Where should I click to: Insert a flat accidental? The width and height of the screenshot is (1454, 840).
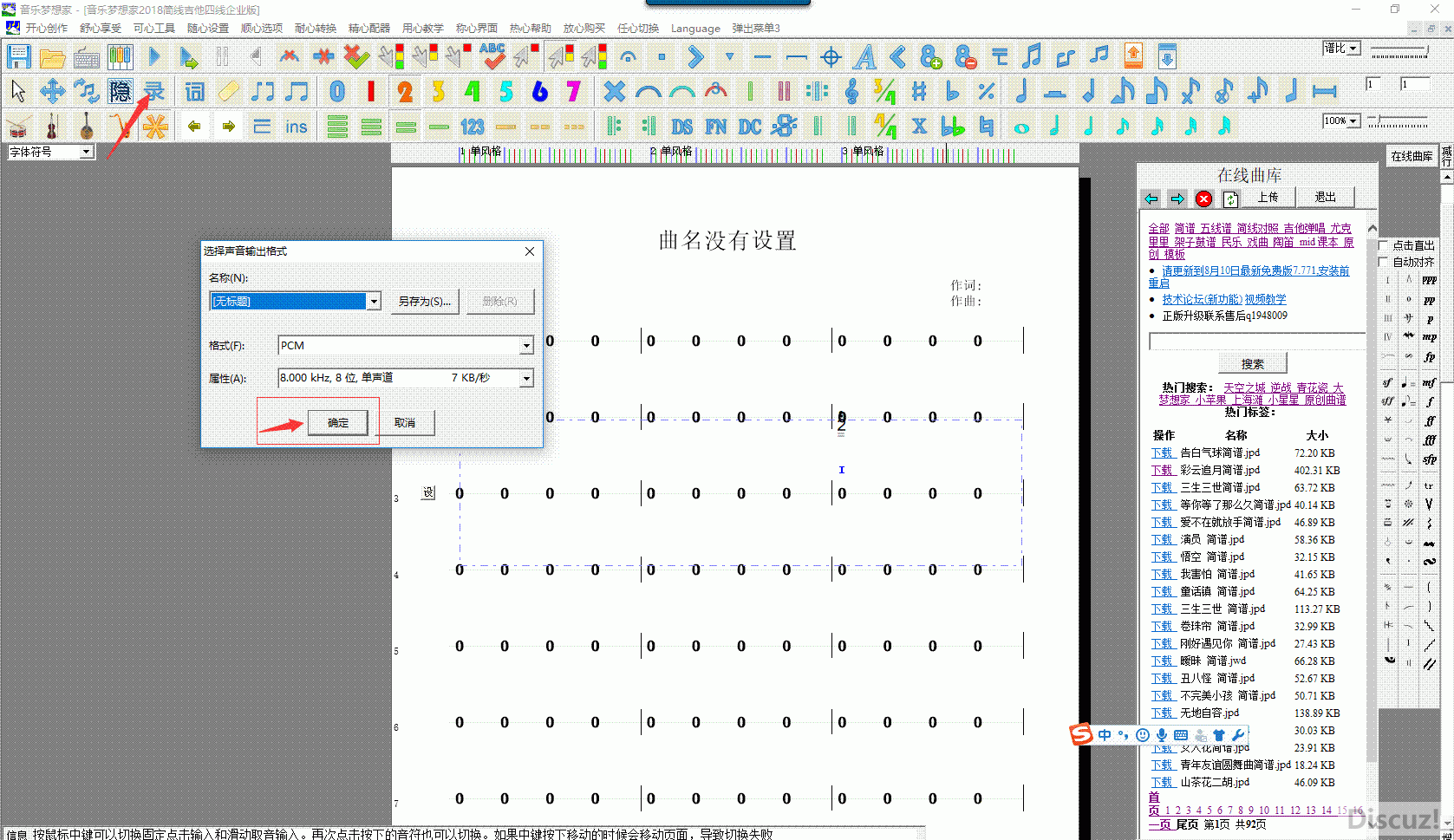[x=953, y=91]
